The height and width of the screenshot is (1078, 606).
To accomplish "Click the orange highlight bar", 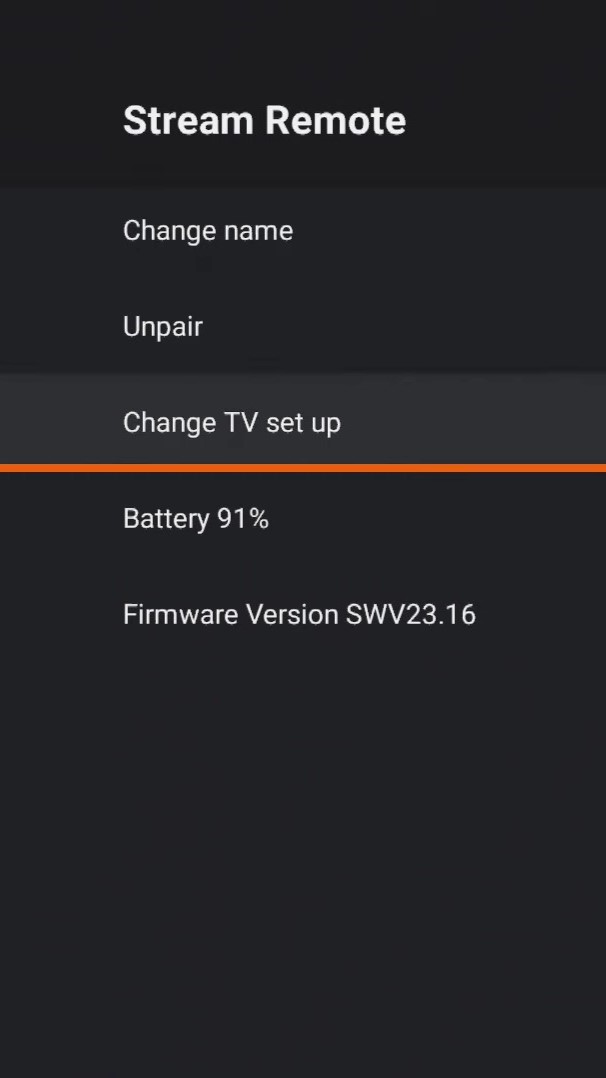I will tap(303, 468).
